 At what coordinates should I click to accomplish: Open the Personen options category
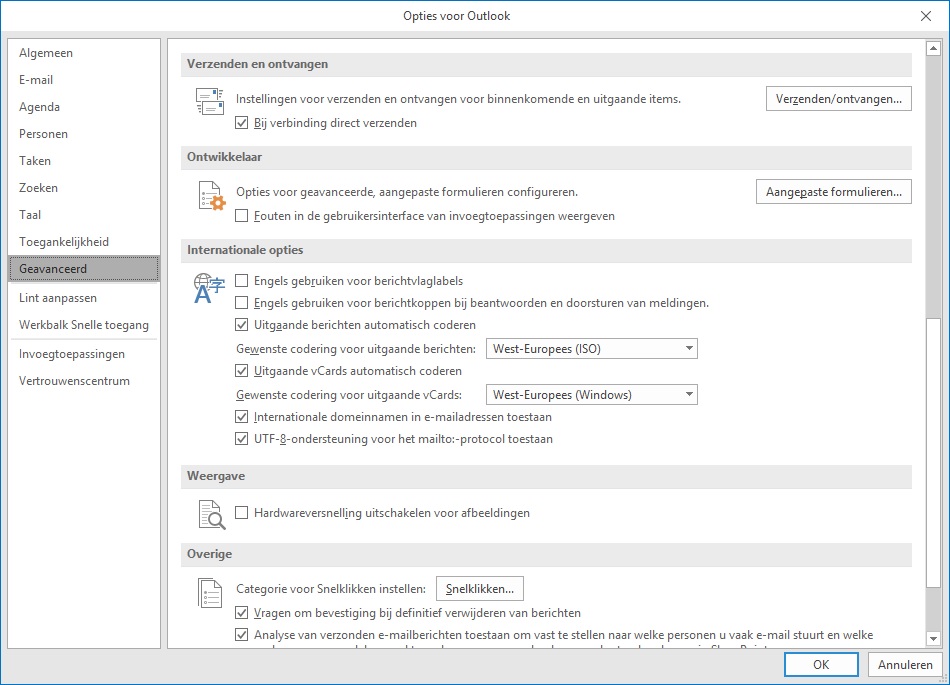click(84, 134)
